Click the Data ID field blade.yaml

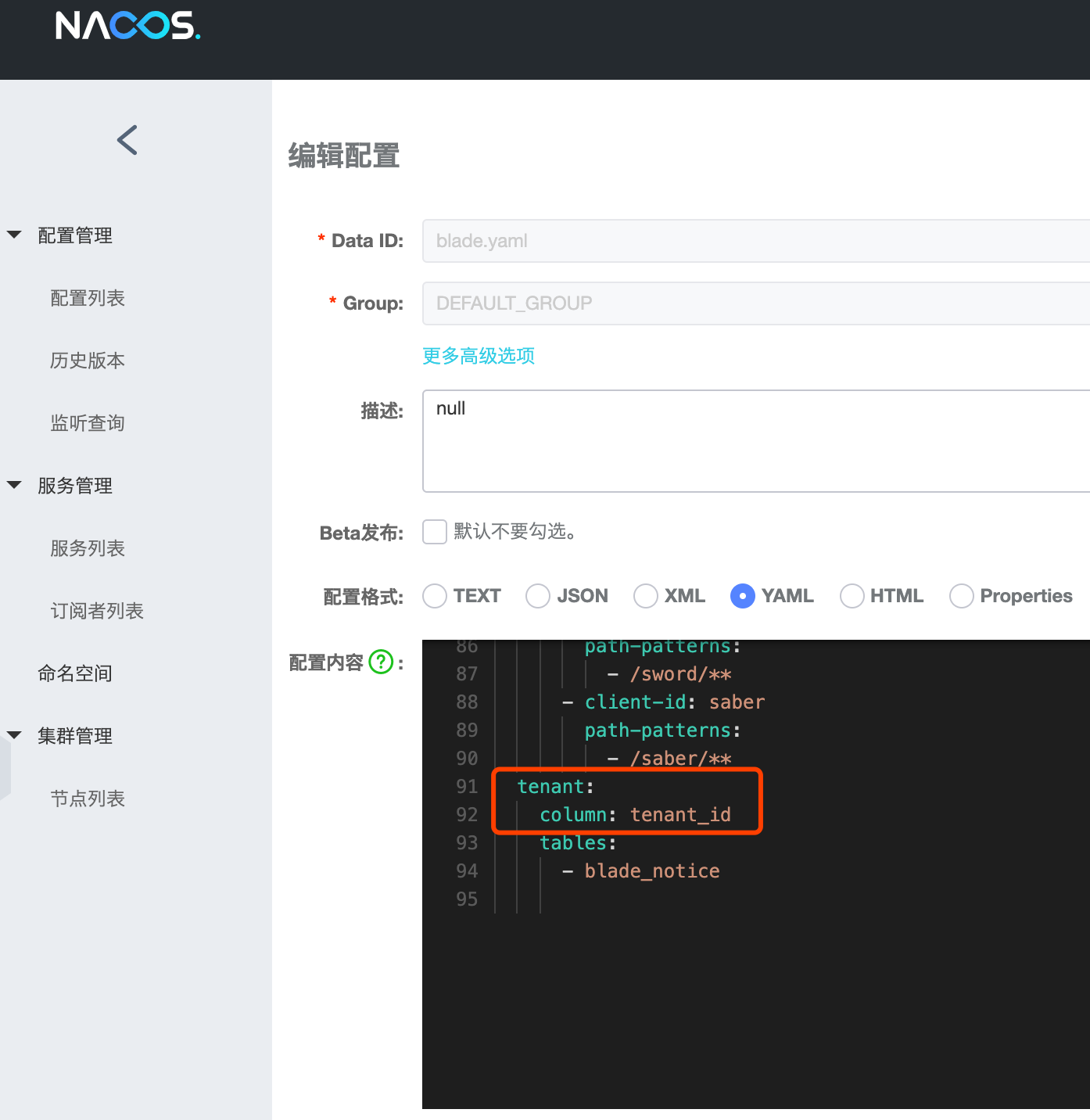pos(756,241)
